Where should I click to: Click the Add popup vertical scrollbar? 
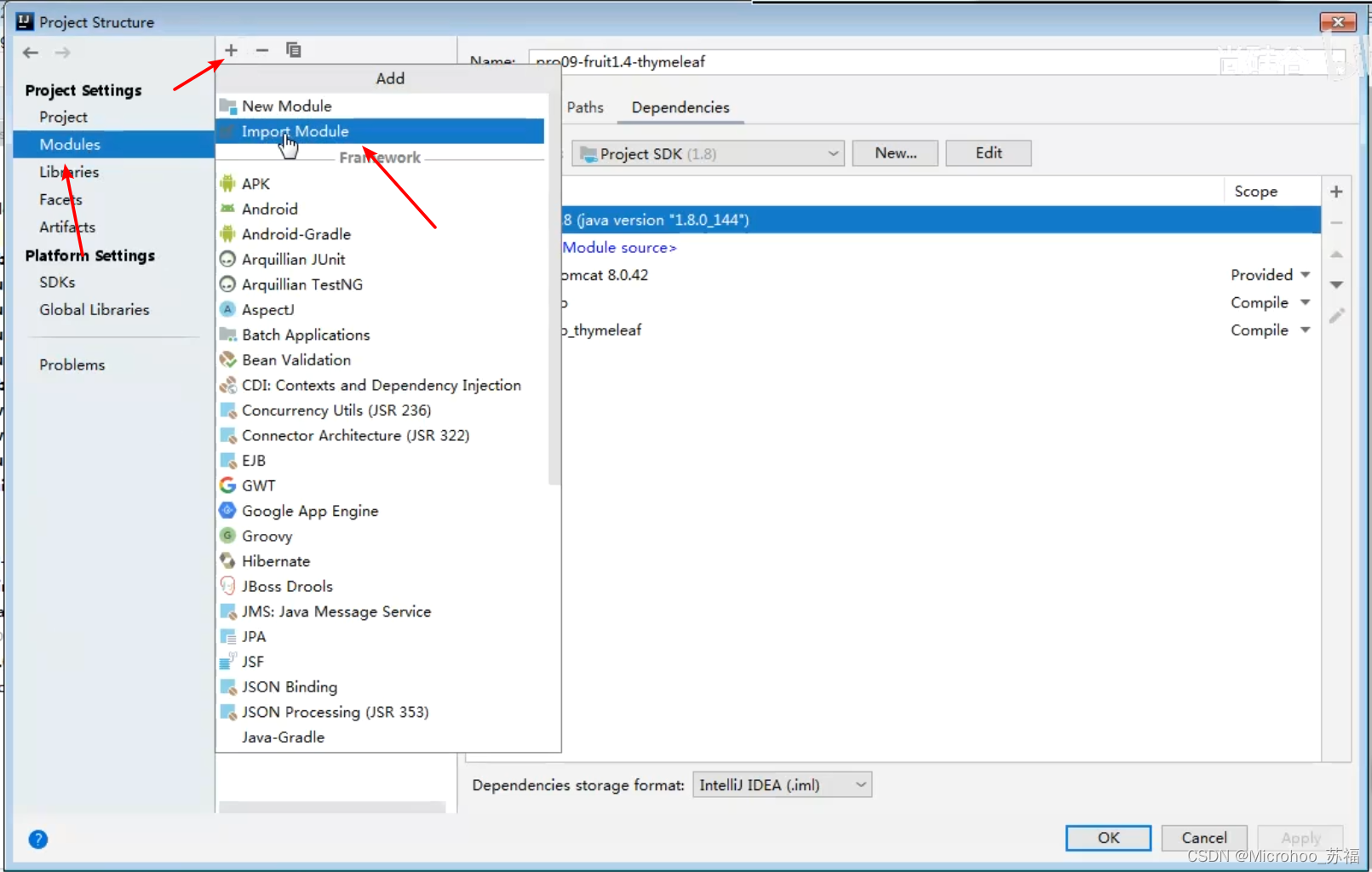coord(554,290)
